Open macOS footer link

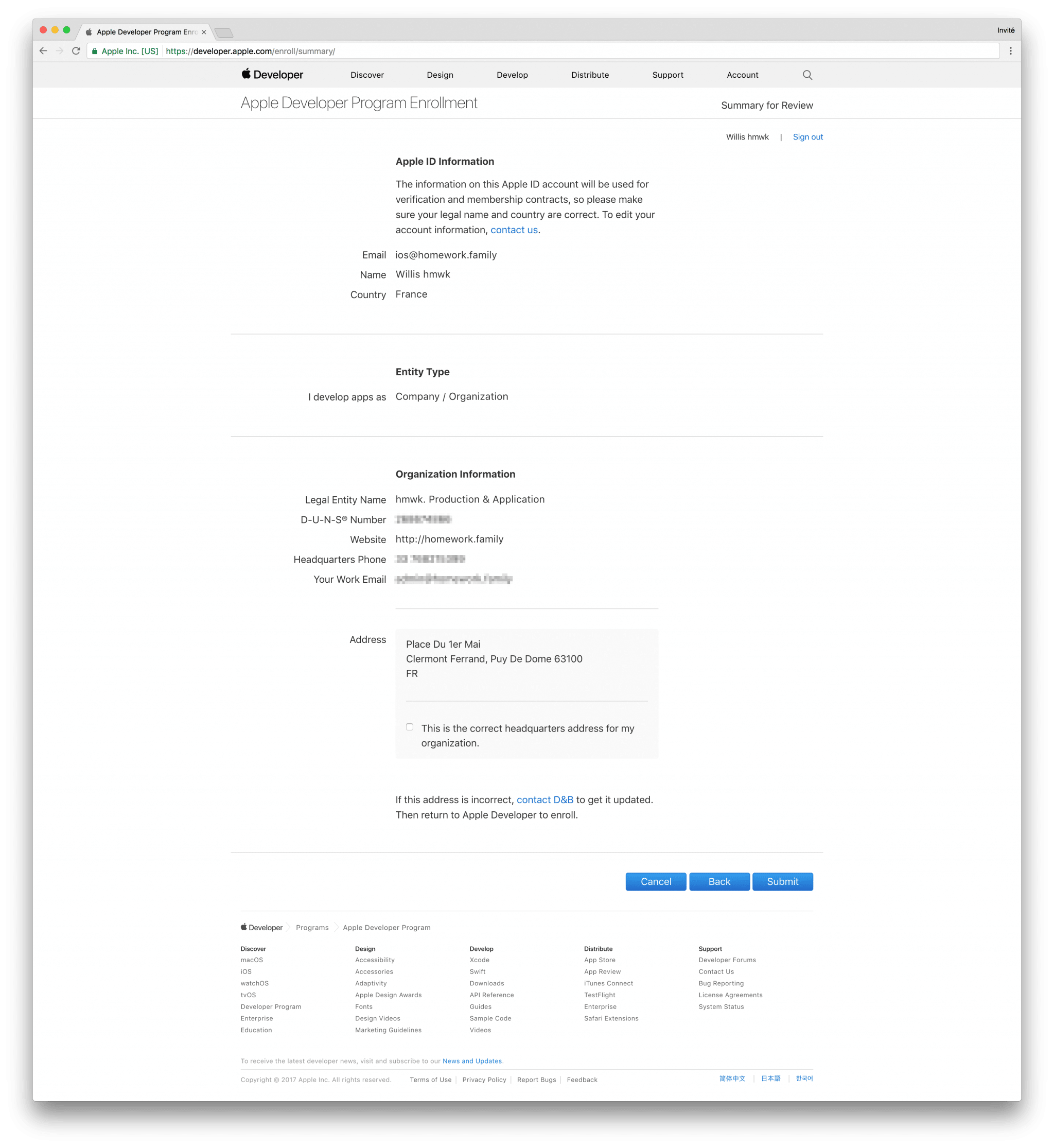252,960
